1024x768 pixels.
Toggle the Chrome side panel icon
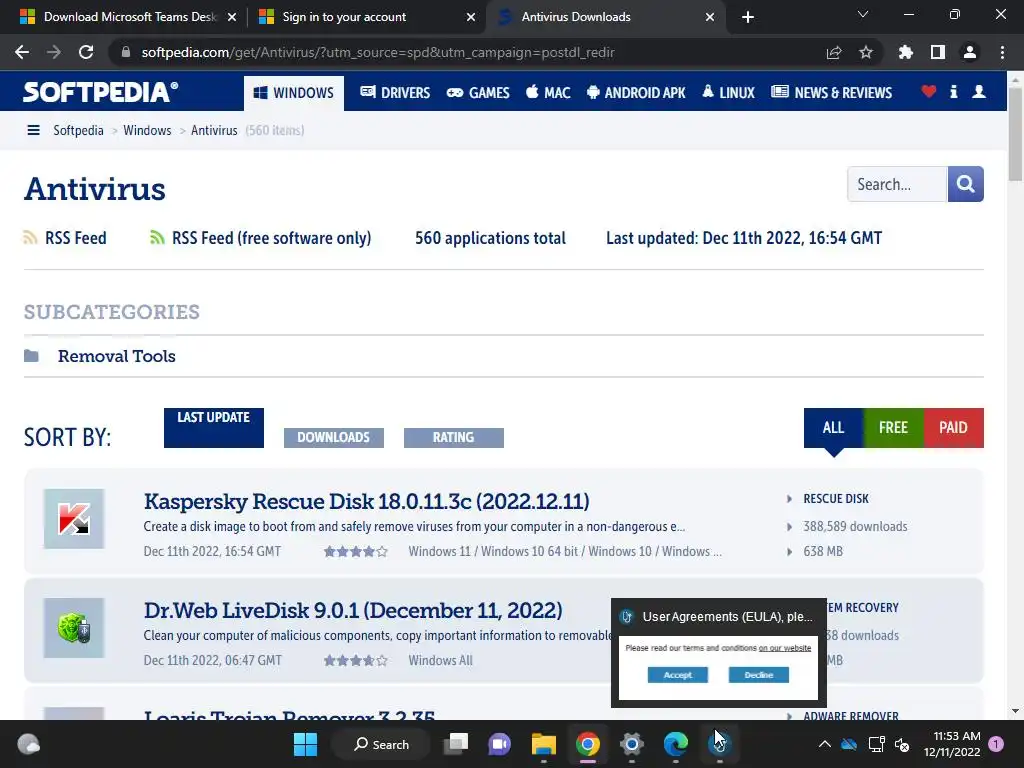(x=937, y=52)
